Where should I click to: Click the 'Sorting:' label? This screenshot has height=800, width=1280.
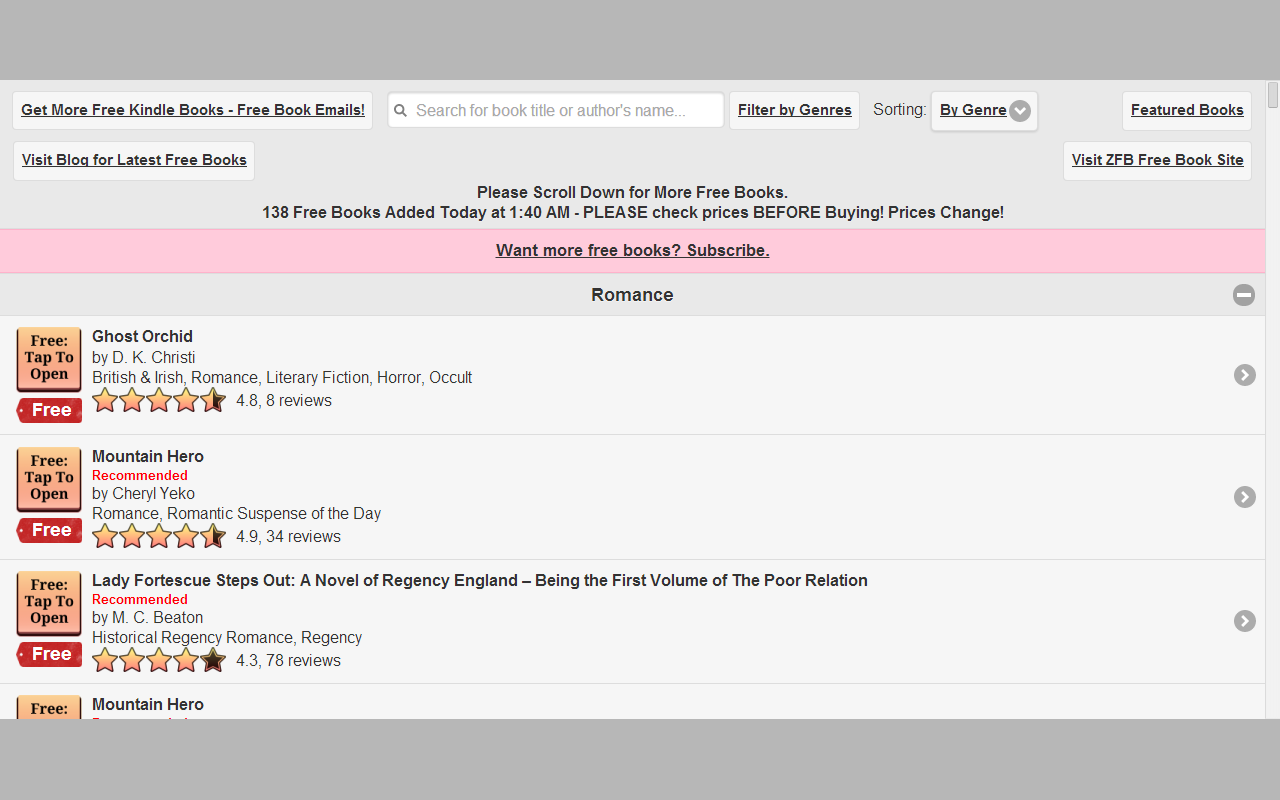(900, 110)
